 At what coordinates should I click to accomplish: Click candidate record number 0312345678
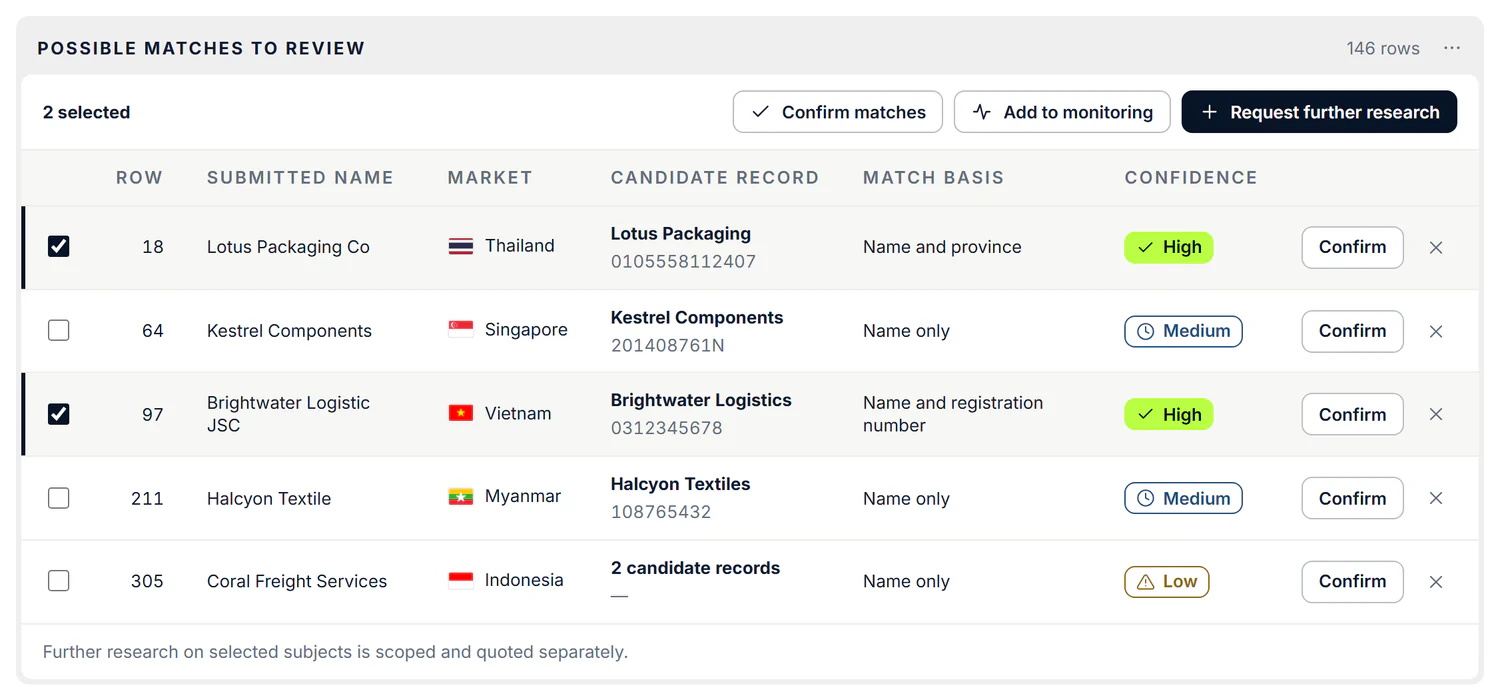(666, 428)
